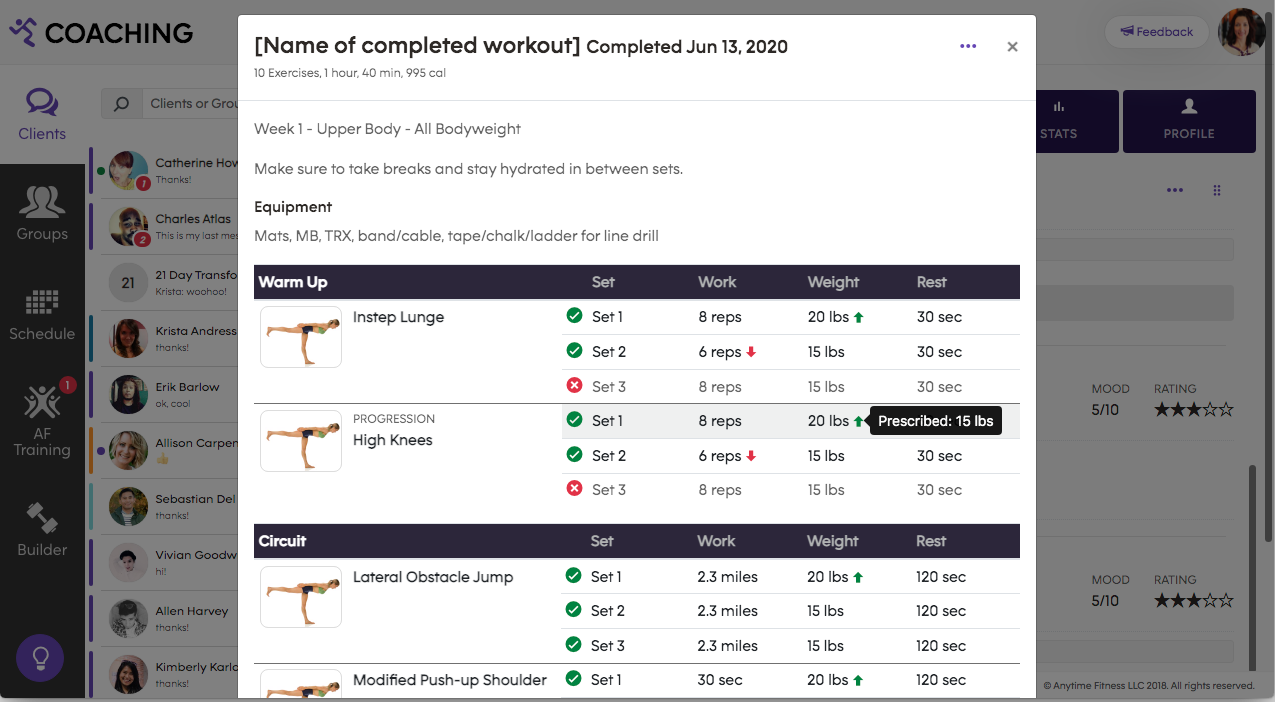Click green up arrow on Instep Lunge Set 1
1275x702 pixels.
pyautogui.click(x=858, y=317)
